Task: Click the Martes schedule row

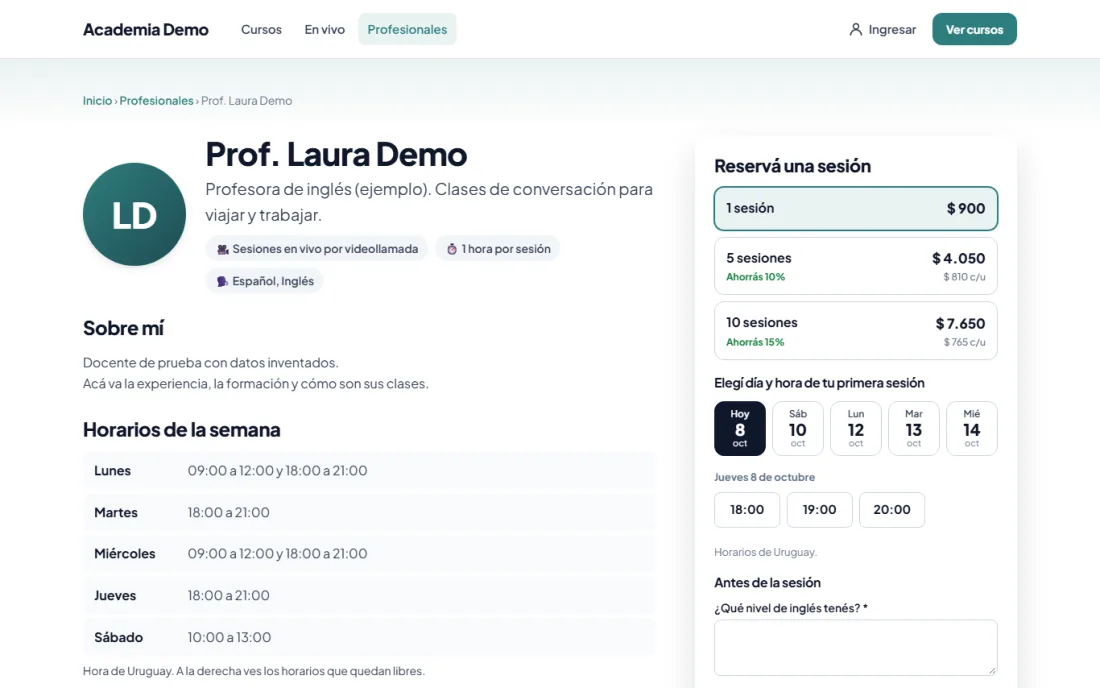Action: [369, 513]
